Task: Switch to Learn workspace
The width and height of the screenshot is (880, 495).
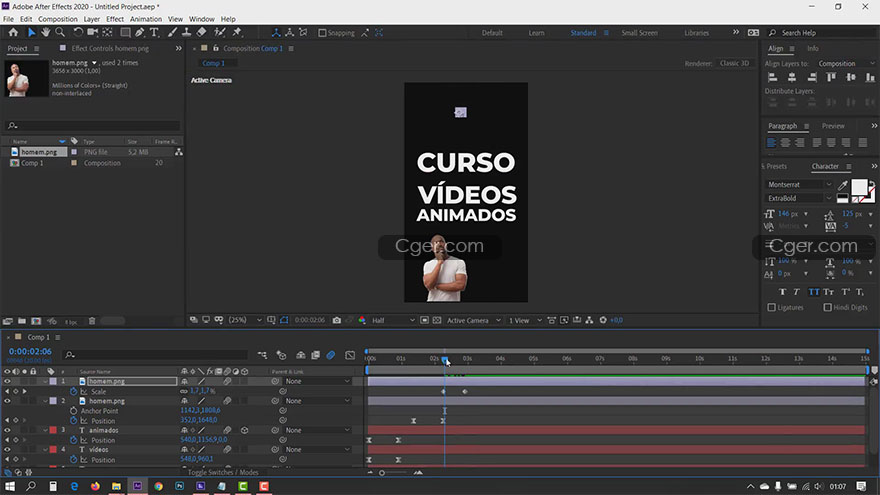Action: [536, 33]
